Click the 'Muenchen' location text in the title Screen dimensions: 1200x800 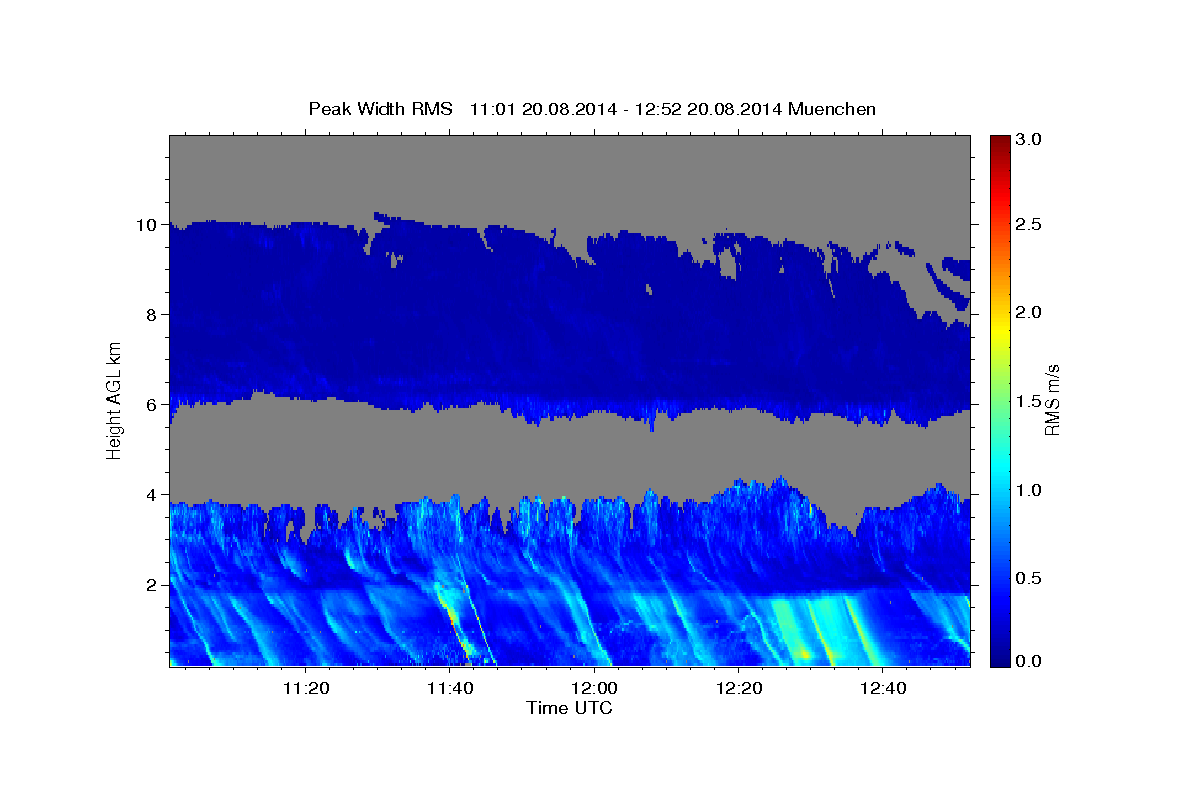click(832, 109)
